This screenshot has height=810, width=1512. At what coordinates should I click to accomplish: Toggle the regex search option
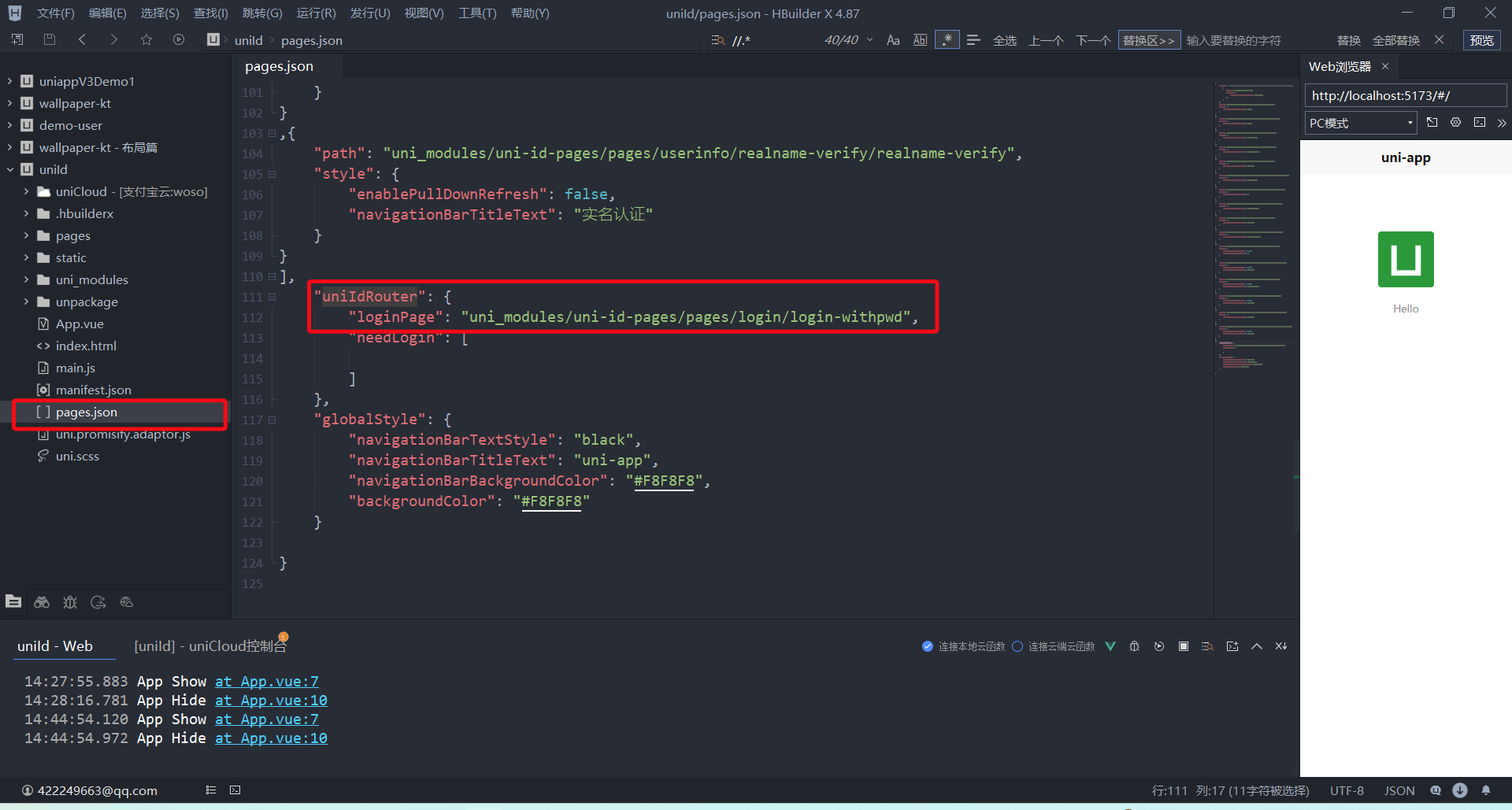pos(947,40)
